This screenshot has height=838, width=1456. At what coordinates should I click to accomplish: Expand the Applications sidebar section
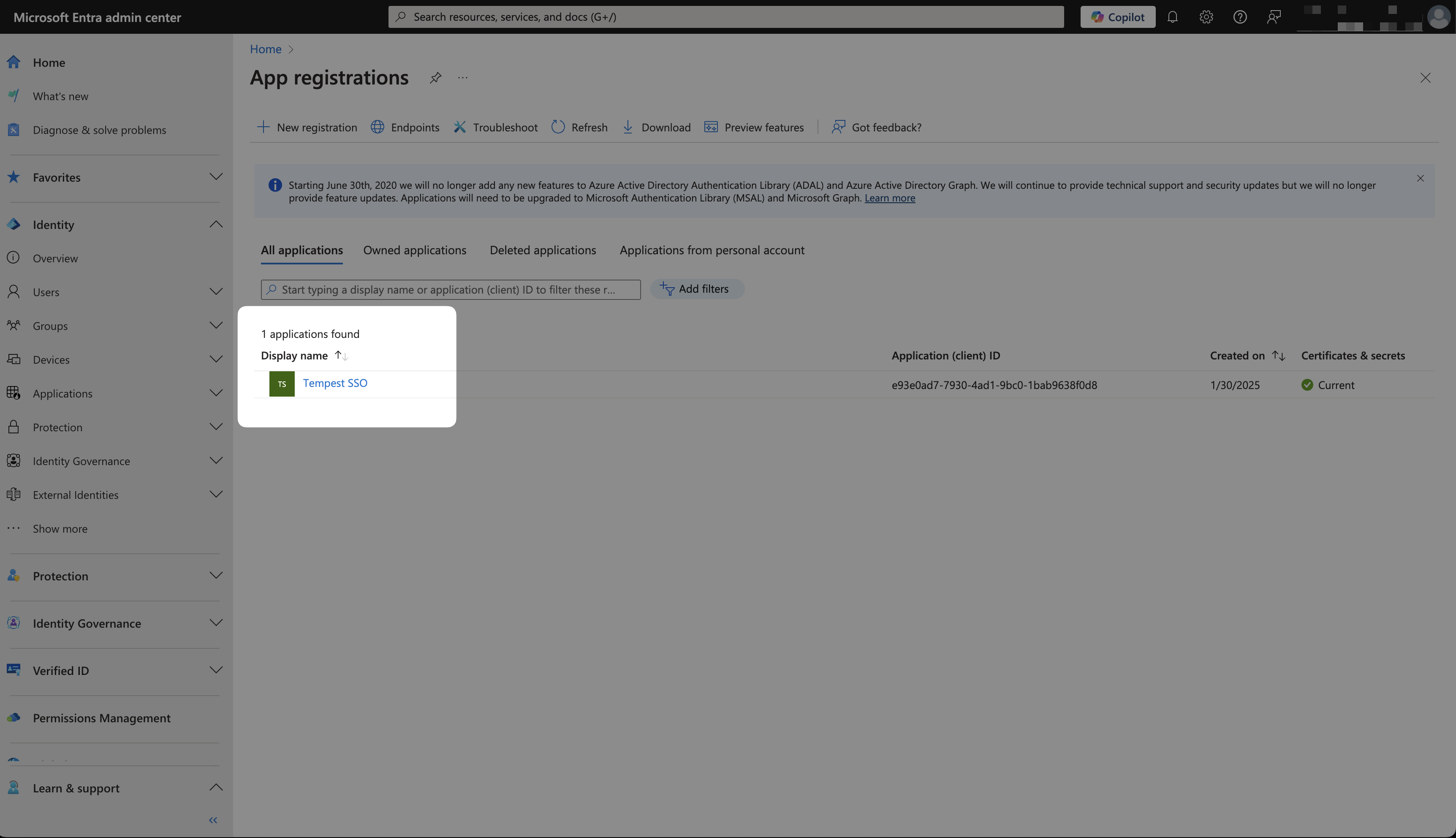pyautogui.click(x=216, y=393)
